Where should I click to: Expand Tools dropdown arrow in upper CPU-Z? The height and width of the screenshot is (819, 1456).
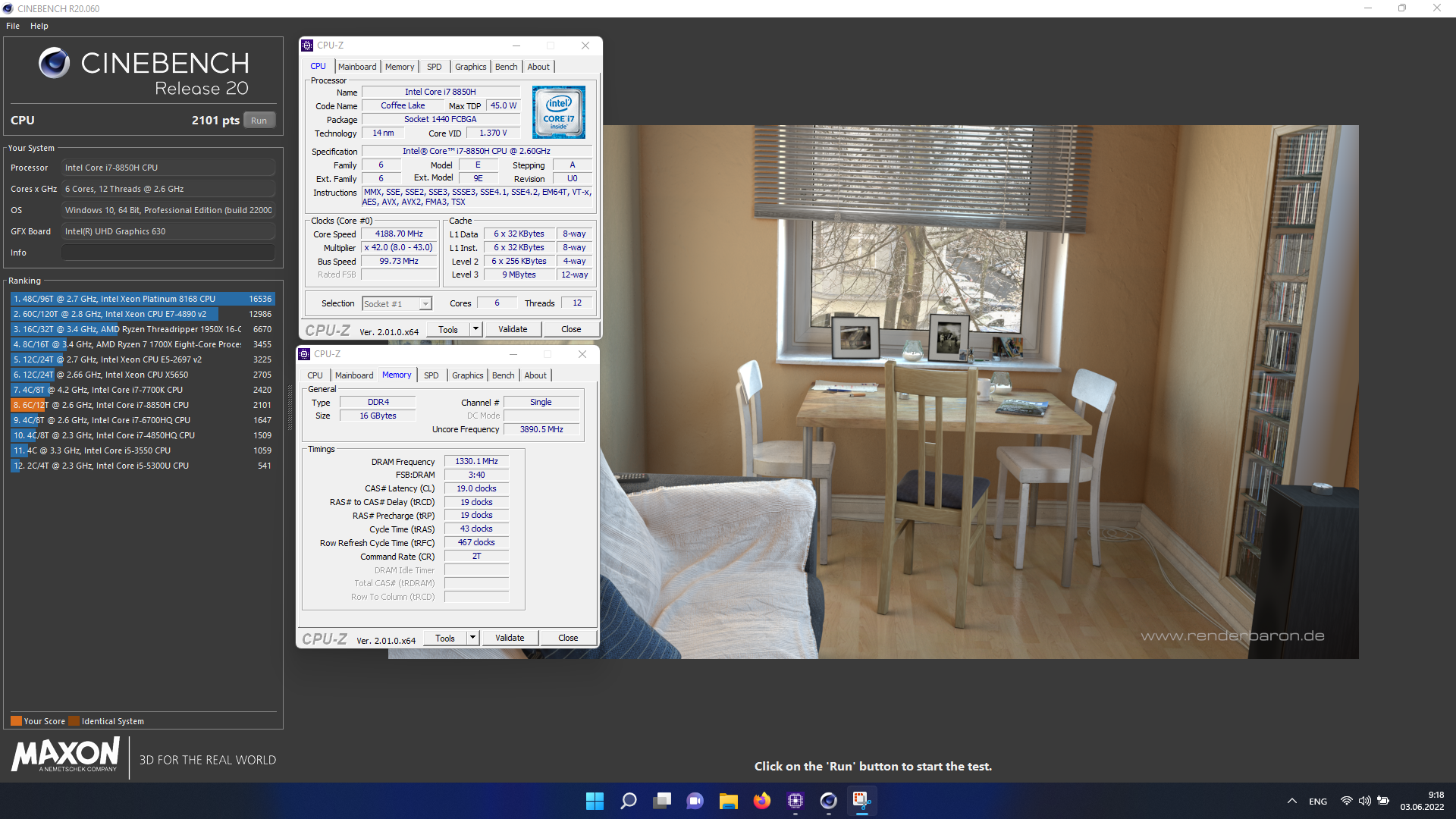(476, 330)
